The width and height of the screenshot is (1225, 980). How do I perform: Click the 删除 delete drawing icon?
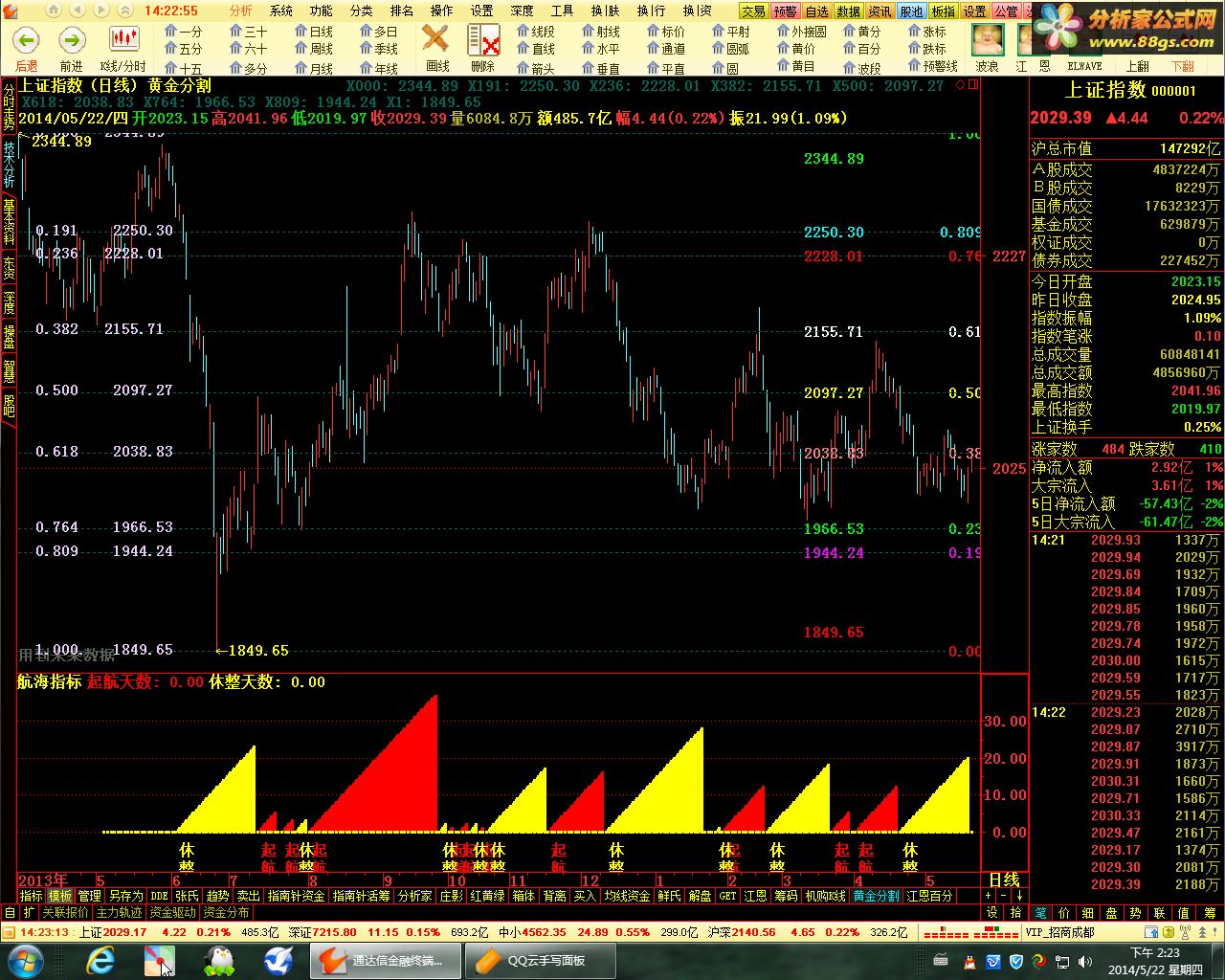tap(483, 40)
